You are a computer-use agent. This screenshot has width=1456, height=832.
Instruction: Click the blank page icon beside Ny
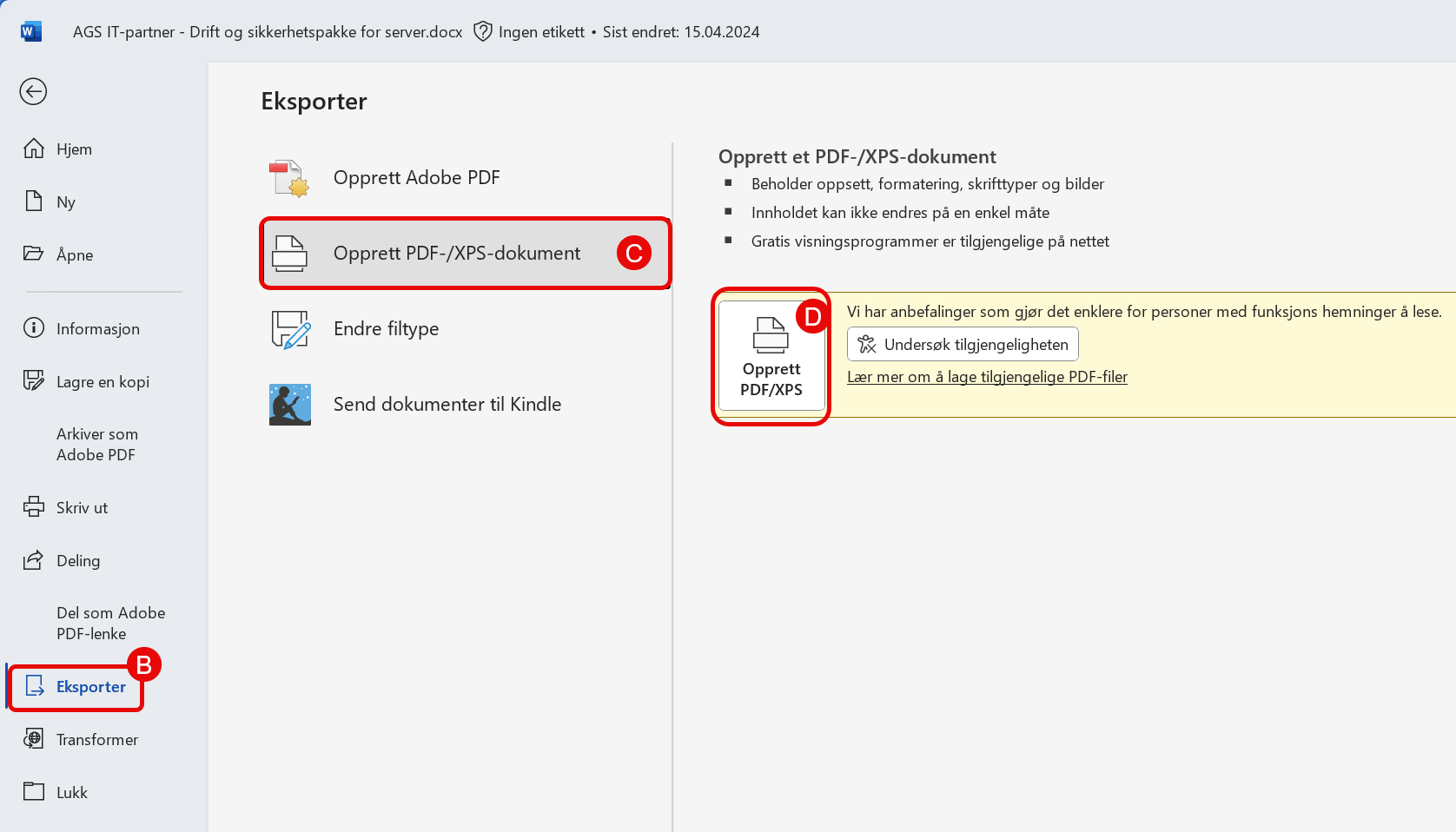[34, 201]
